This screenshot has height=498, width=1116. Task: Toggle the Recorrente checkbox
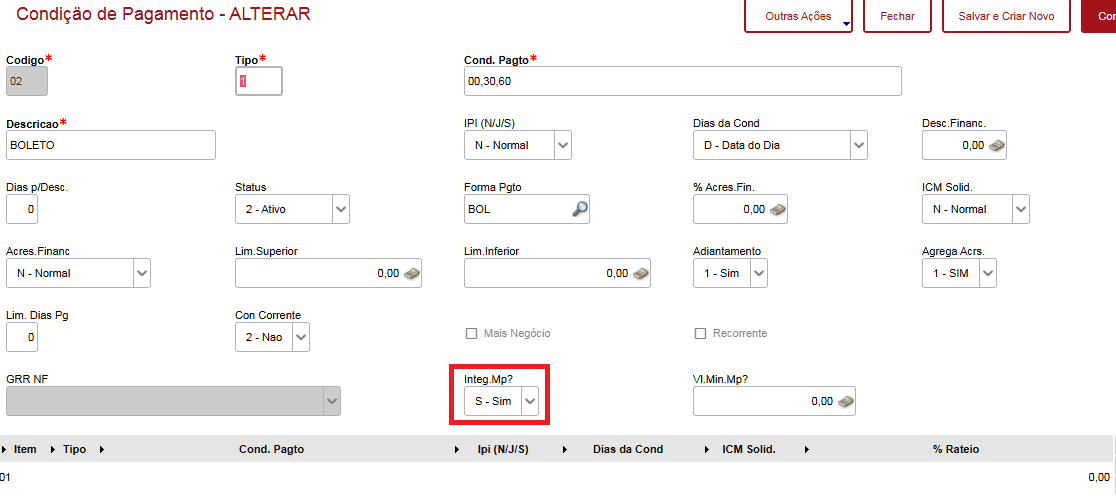pyautogui.click(x=700, y=333)
